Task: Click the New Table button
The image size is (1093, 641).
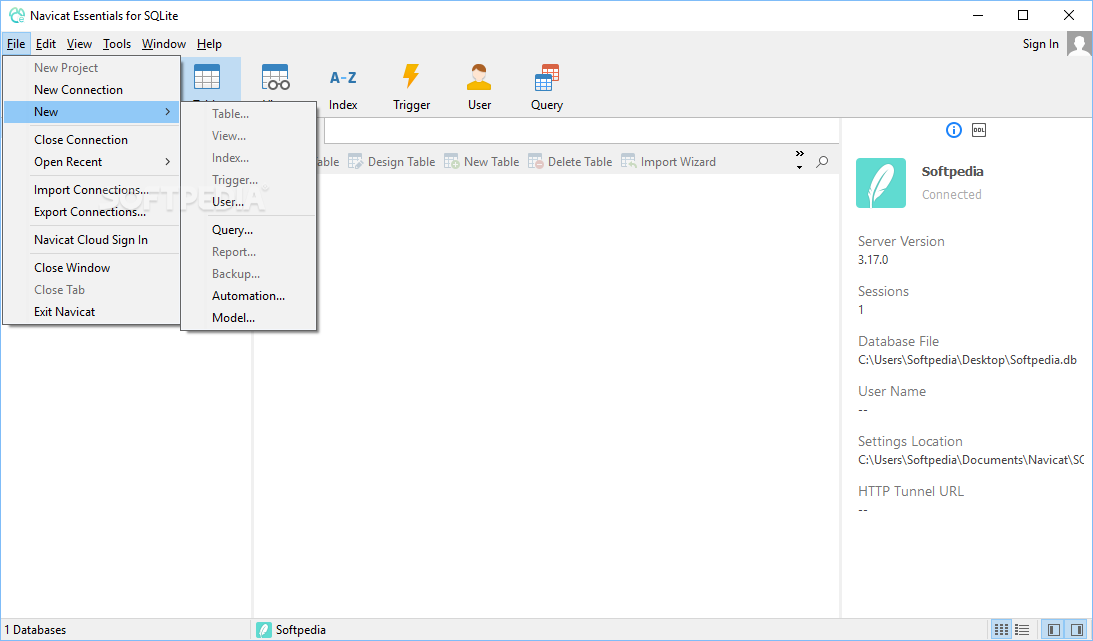Action: 482,162
